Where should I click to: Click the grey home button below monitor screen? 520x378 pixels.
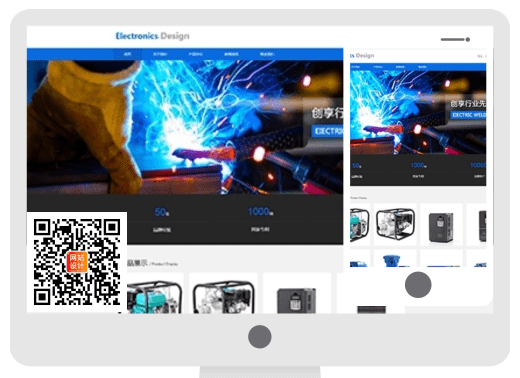click(260, 337)
